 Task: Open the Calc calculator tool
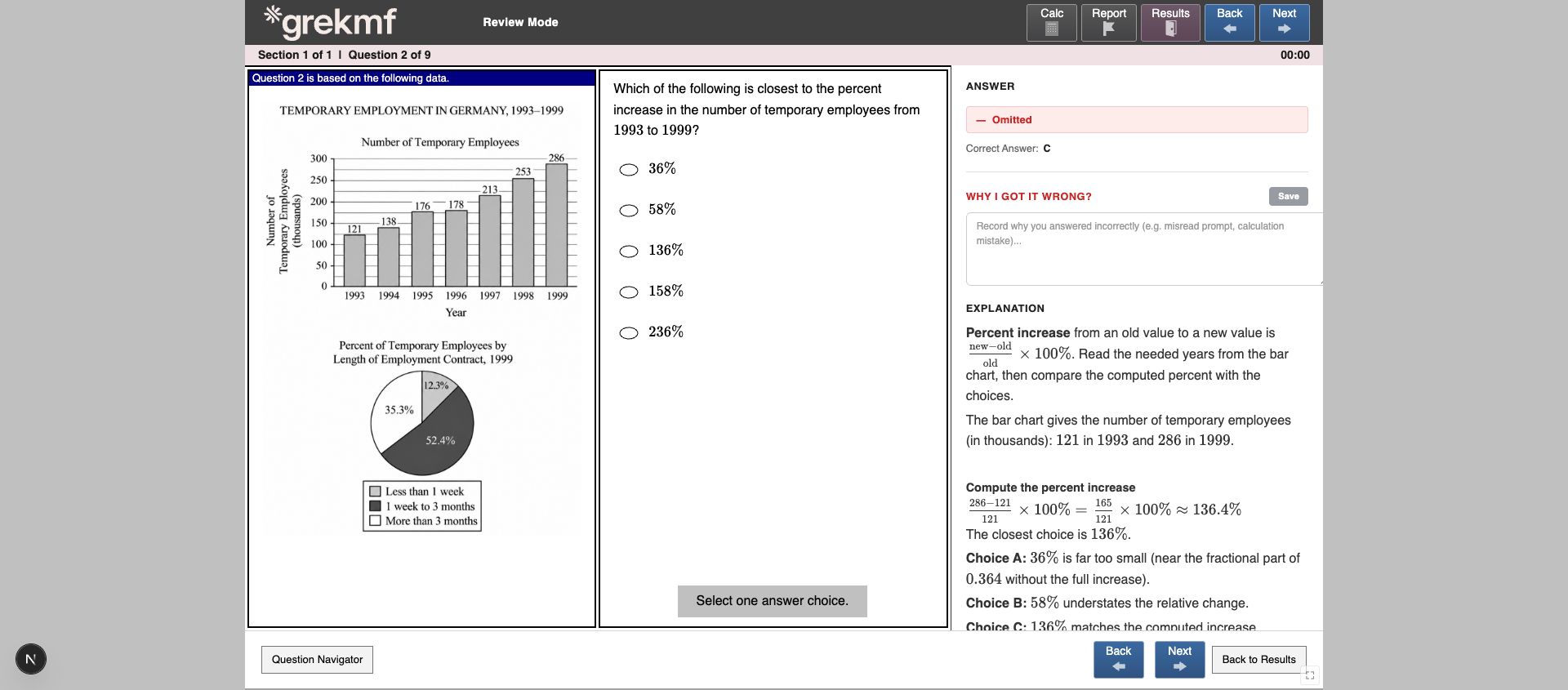coord(1051,23)
